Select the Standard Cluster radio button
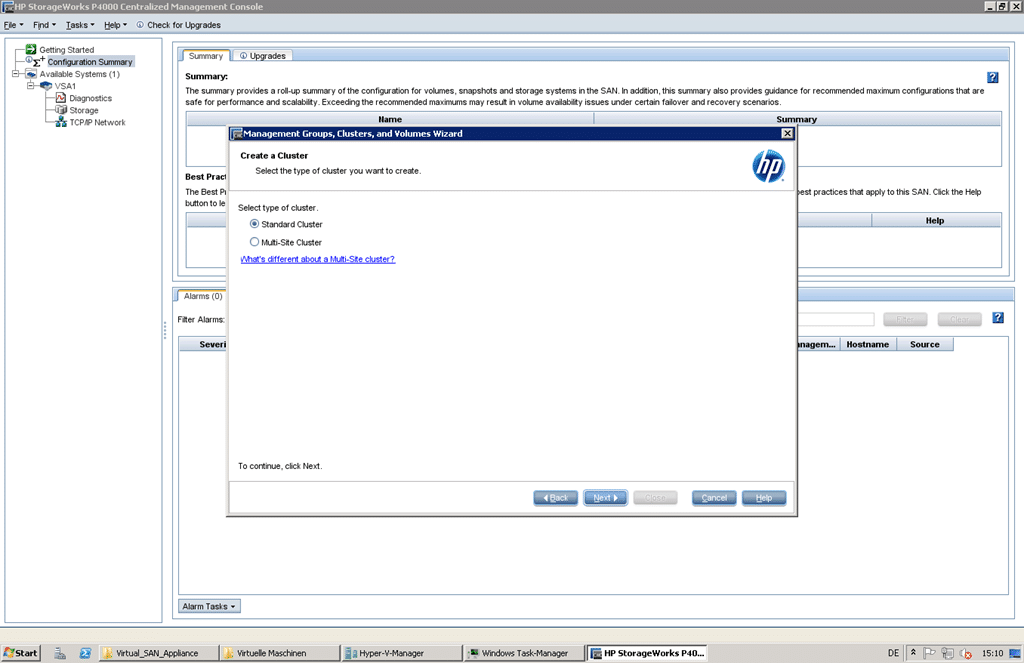 point(254,223)
